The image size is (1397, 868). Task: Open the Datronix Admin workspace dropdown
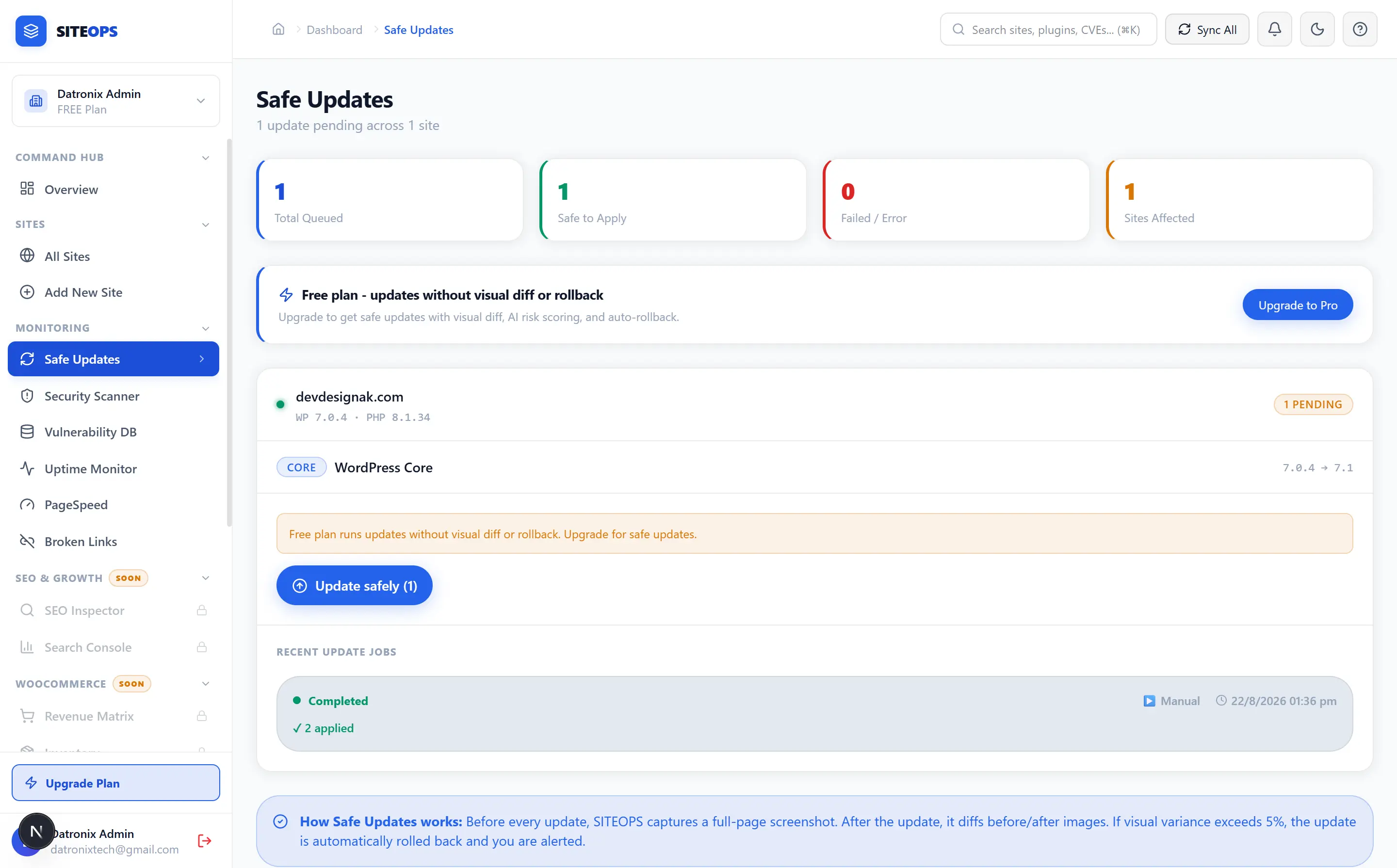(116, 101)
